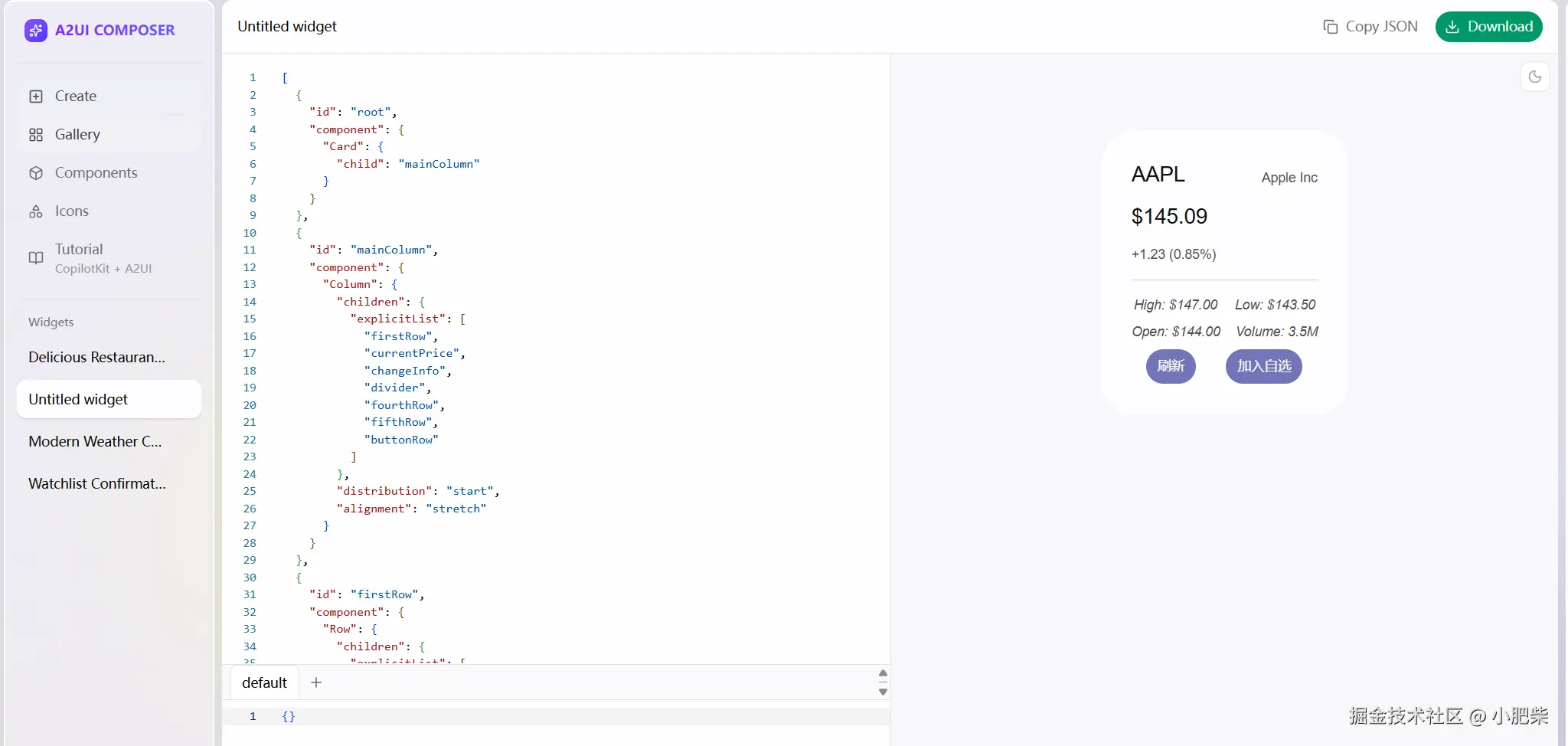Image resolution: width=1568 pixels, height=746 pixels.
Task: Add a new data tab with plus icon
Action: click(x=316, y=682)
